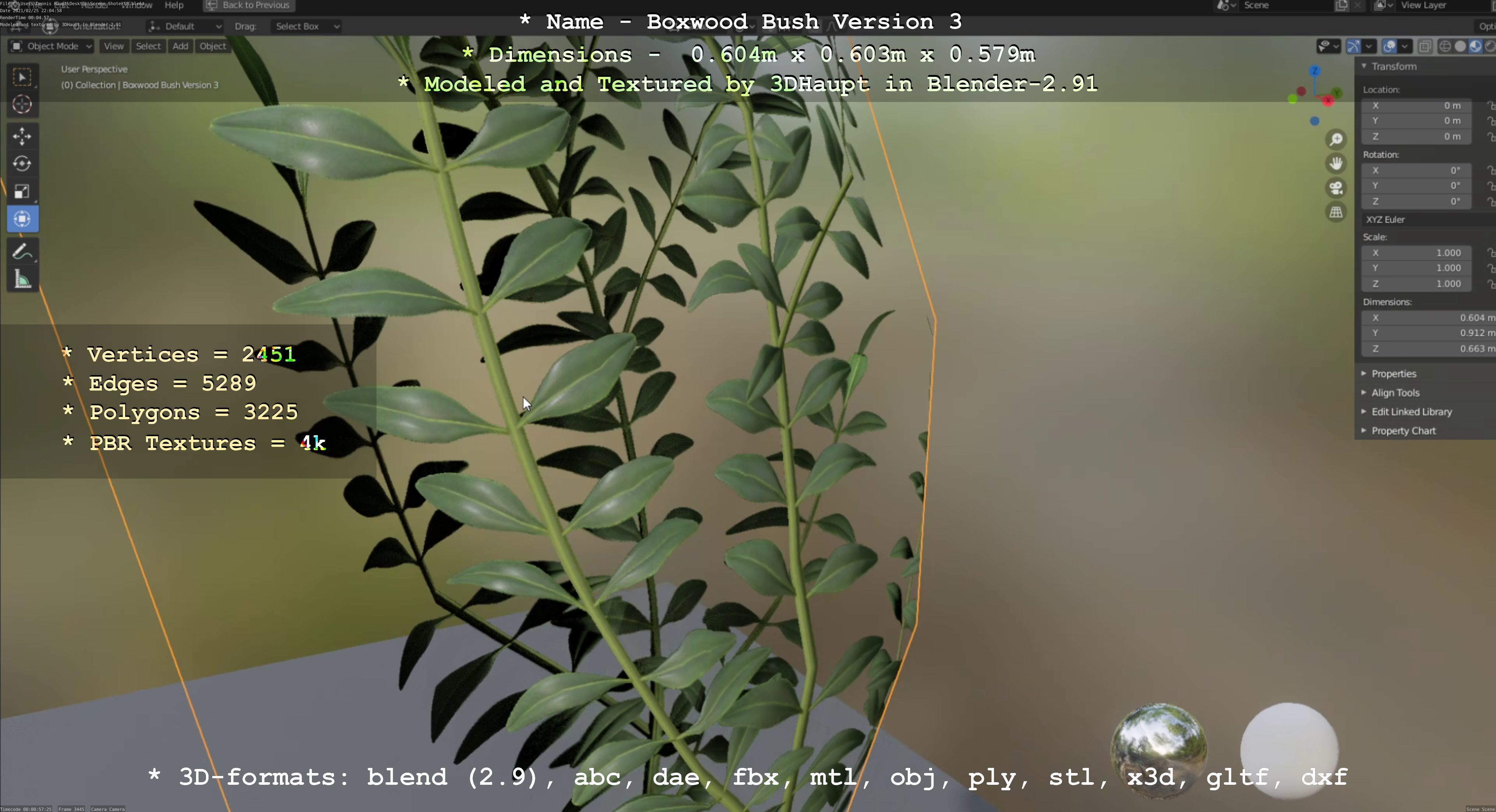Click the Scale X value field
This screenshot has height=812, width=1496.
point(1417,253)
